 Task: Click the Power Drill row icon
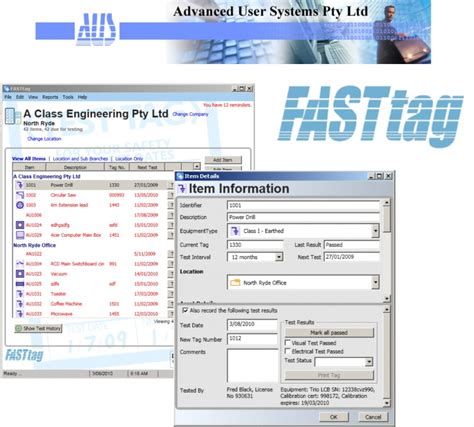tap(20, 185)
